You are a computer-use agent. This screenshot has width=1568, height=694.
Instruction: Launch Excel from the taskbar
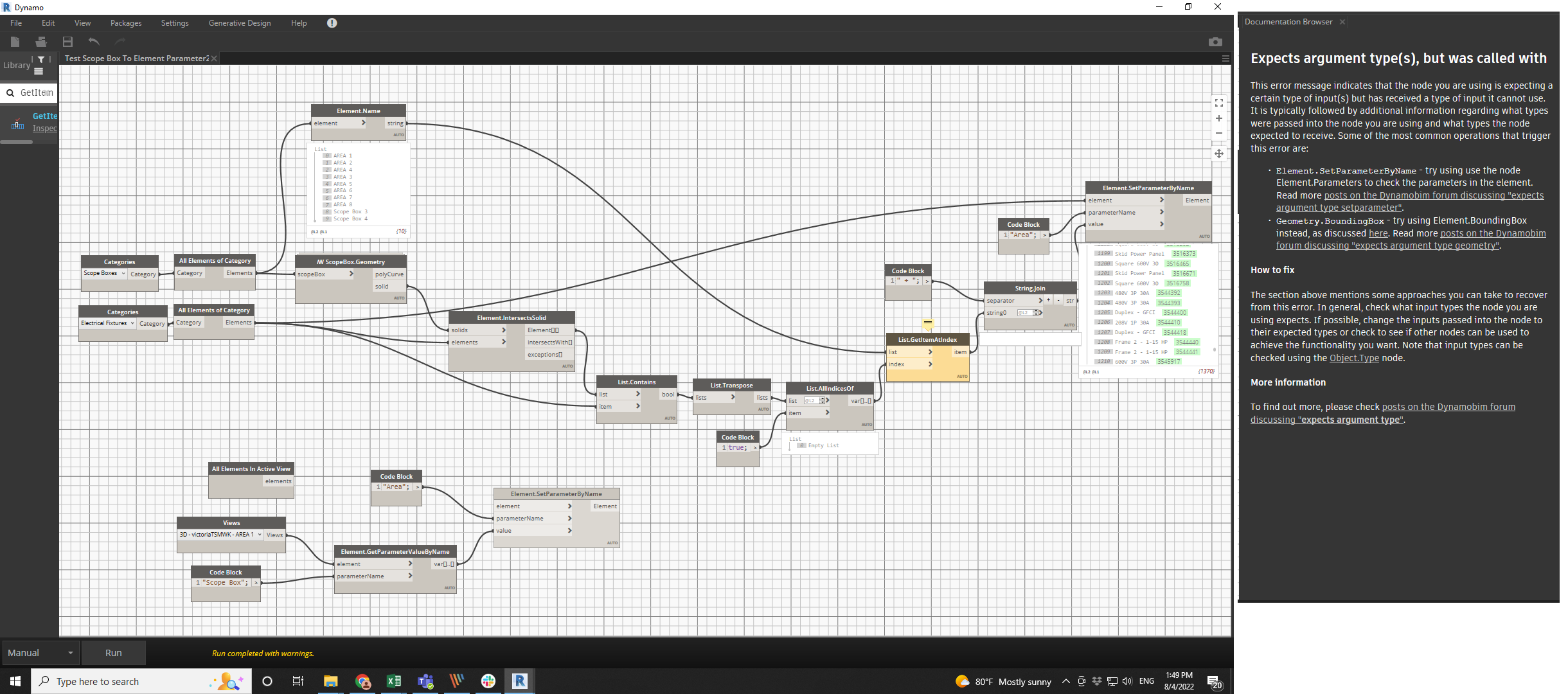(x=394, y=681)
